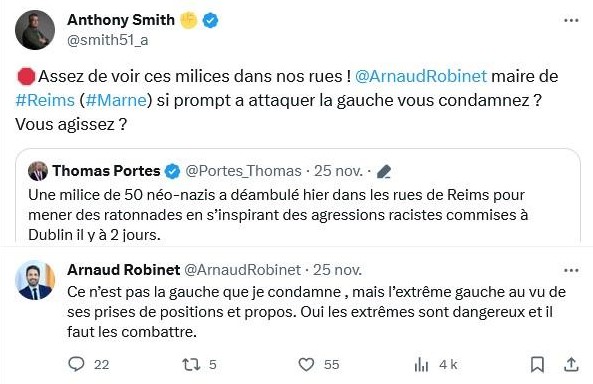Share the reply via upload arrow icon
Screen dimensions: 593x384
click(x=571, y=364)
